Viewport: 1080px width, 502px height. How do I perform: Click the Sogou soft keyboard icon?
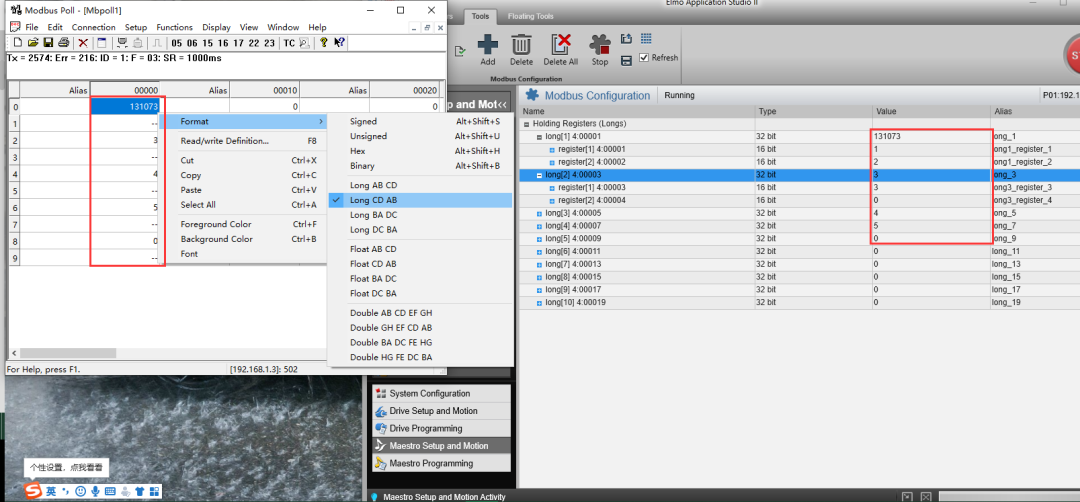110,492
